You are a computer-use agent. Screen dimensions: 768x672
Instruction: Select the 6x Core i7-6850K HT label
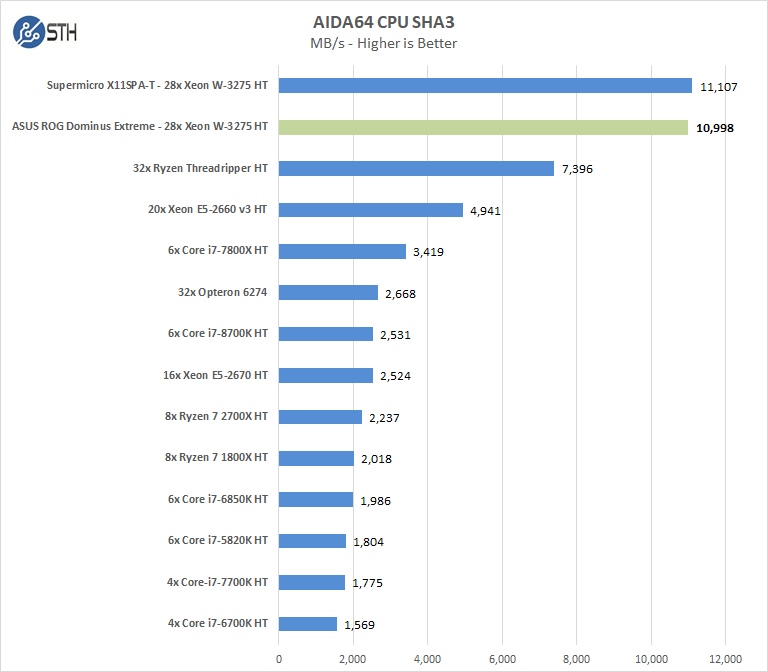tap(218, 499)
